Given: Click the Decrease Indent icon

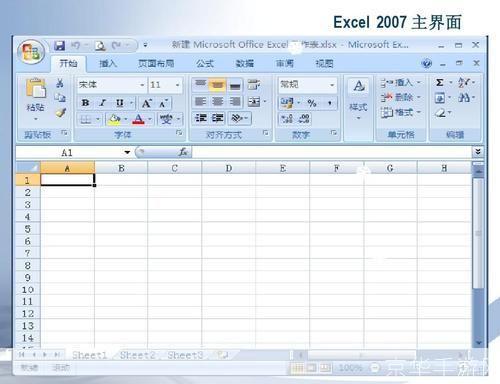Looking at the screenshot, I should coord(201,118).
